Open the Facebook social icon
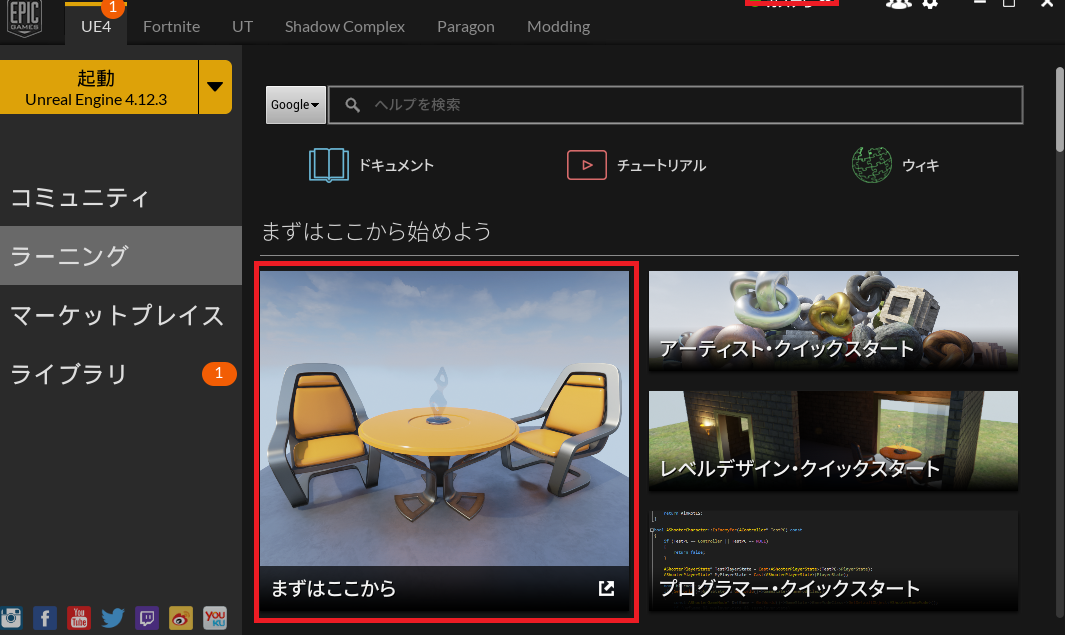This screenshot has width=1065, height=635. [x=45, y=618]
